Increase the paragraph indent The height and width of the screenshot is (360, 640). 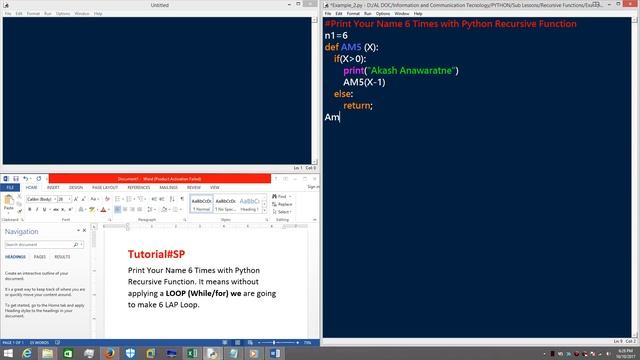pos(162,199)
